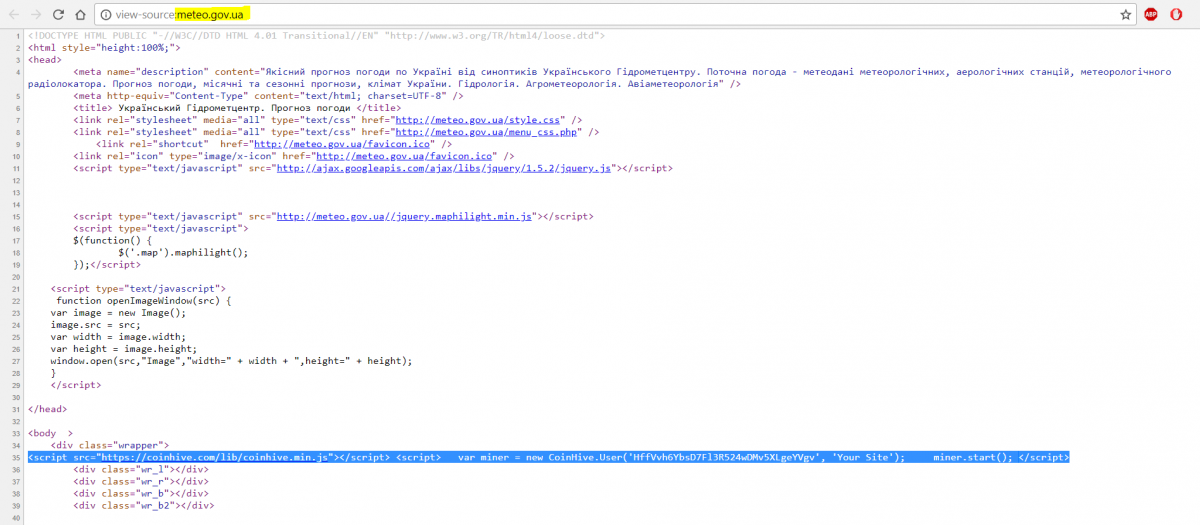The height and width of the screenshot is (525, 1200).
Task: Open the Adblock Plus extension
Action: 1151,15
